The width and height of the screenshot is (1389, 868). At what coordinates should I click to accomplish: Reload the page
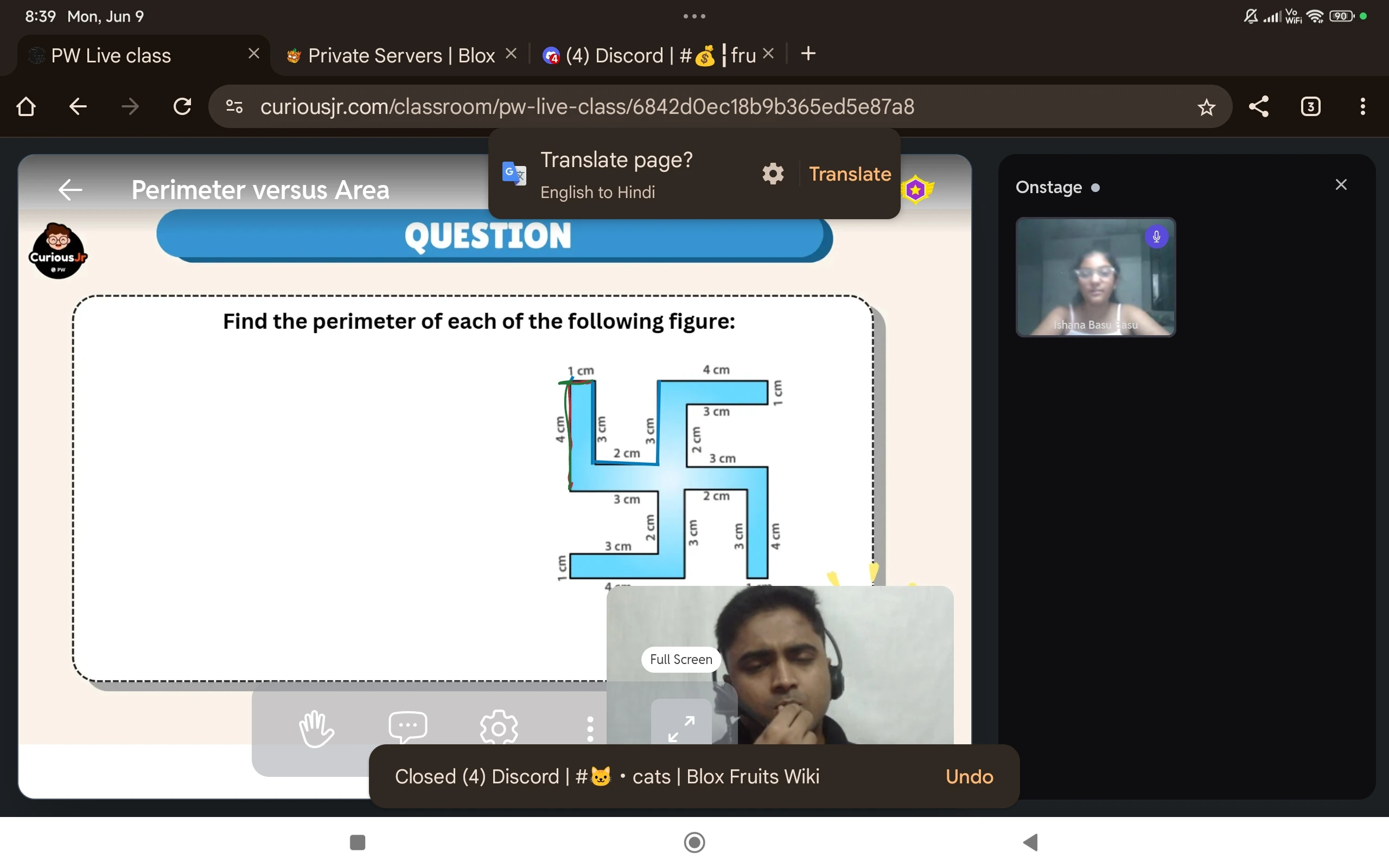[182, 107]
